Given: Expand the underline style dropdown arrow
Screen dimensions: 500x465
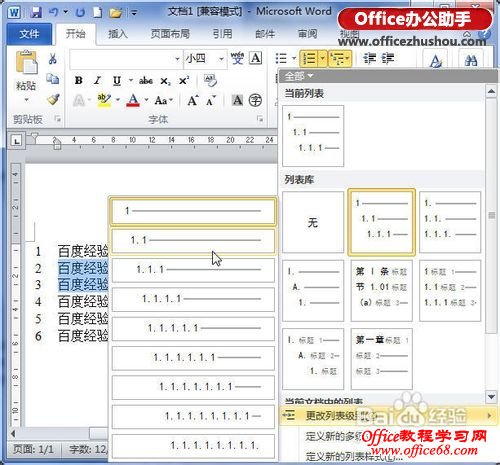Looking at the screenshot, I should [x=131, y=80].
